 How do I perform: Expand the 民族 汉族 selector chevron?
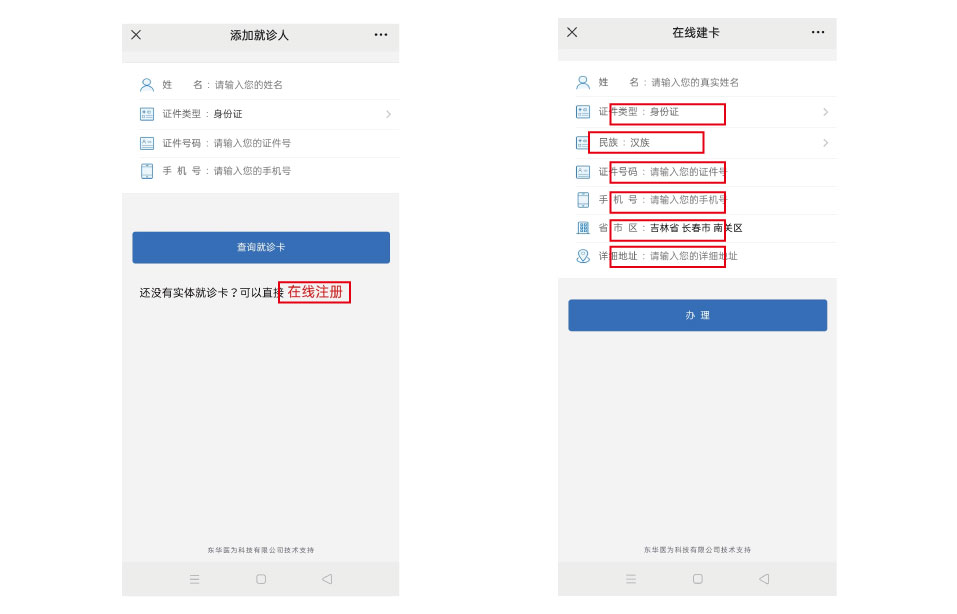(x=825, y=143)
